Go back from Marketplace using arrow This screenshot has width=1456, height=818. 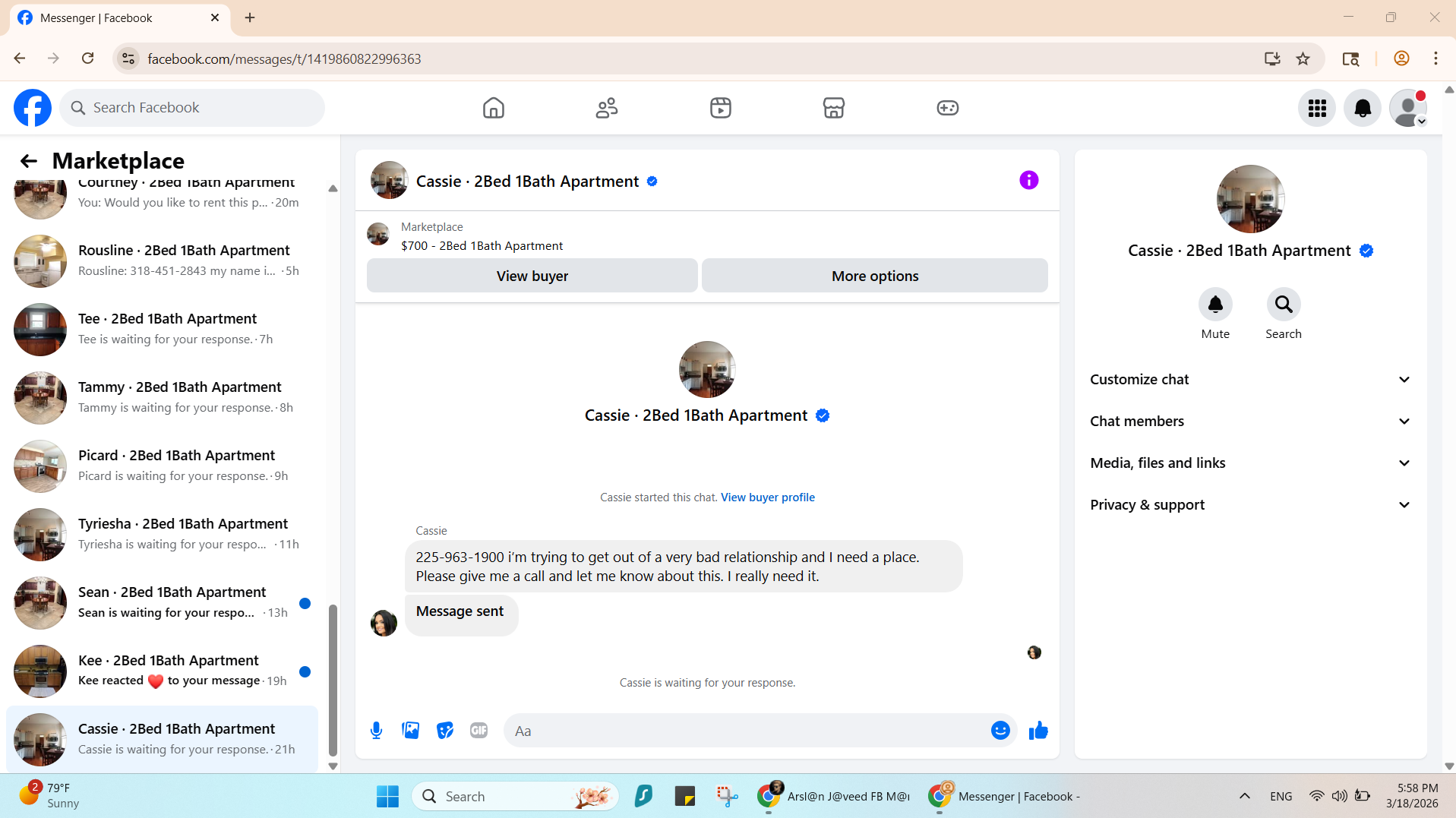pos(29,161)
